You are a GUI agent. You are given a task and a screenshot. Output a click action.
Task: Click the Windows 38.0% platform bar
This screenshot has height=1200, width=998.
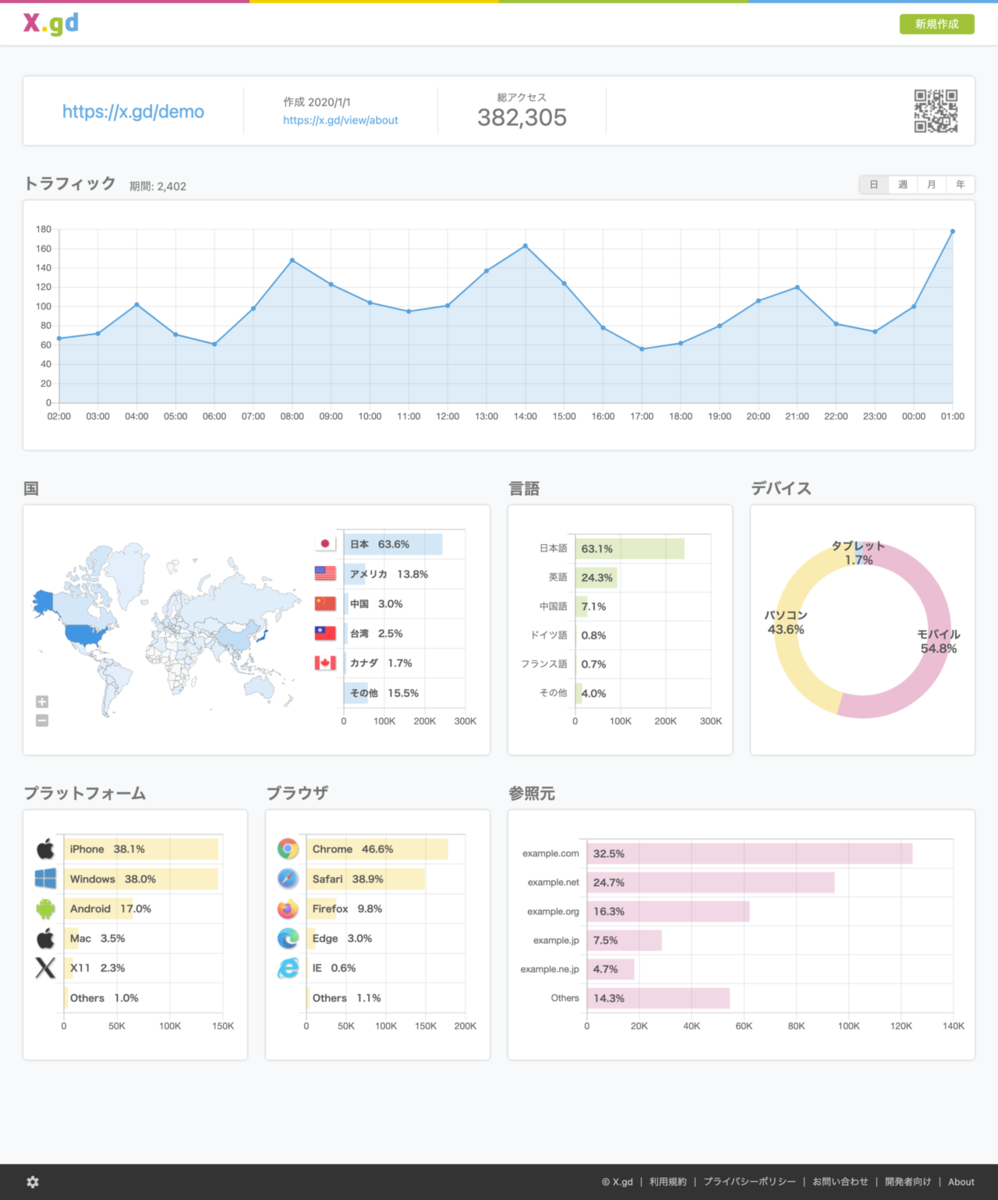141,879
